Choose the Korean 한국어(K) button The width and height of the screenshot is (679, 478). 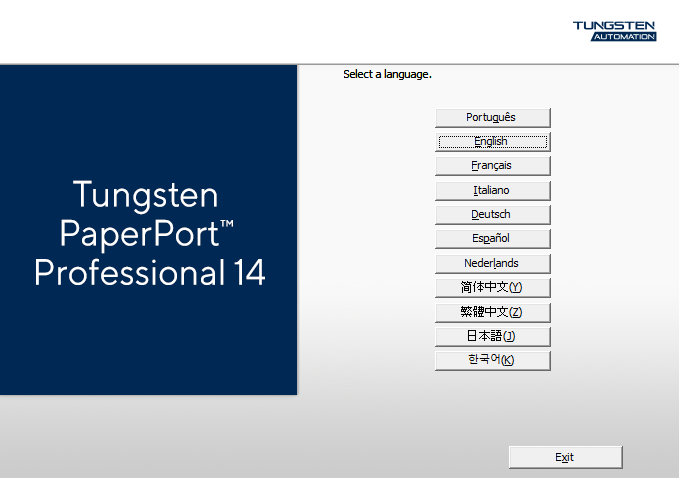(492, 360)
